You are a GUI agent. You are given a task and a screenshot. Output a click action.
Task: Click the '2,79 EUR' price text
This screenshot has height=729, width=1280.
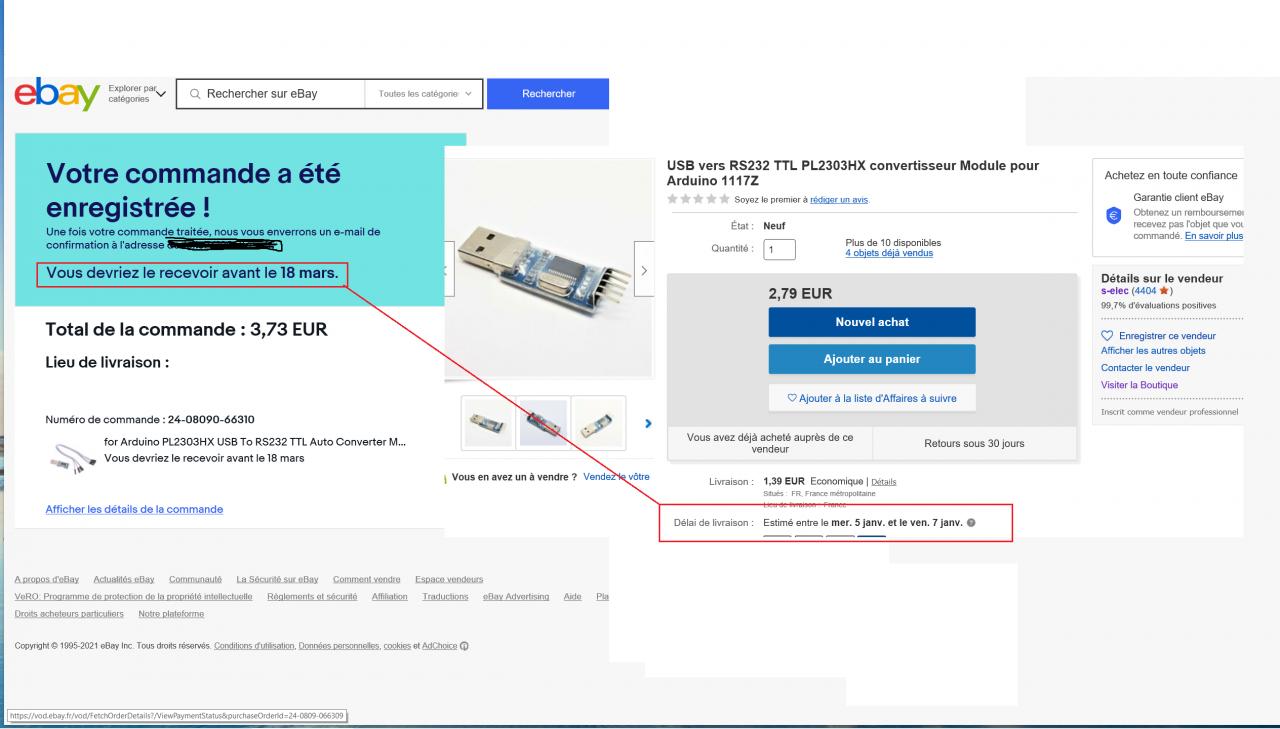[x=800, y=294]
